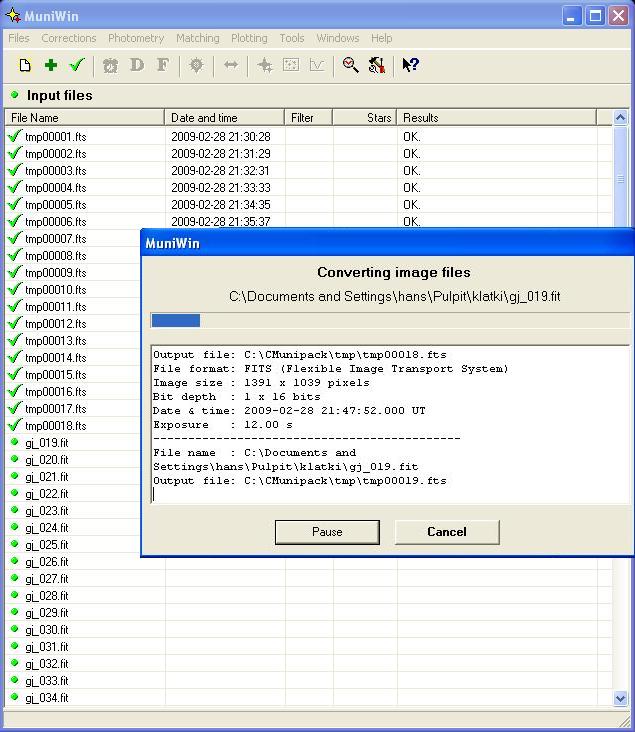Select gj_034.fit in the file list
This screenshot has height=732, width=635.
click(x=47, y=698)
